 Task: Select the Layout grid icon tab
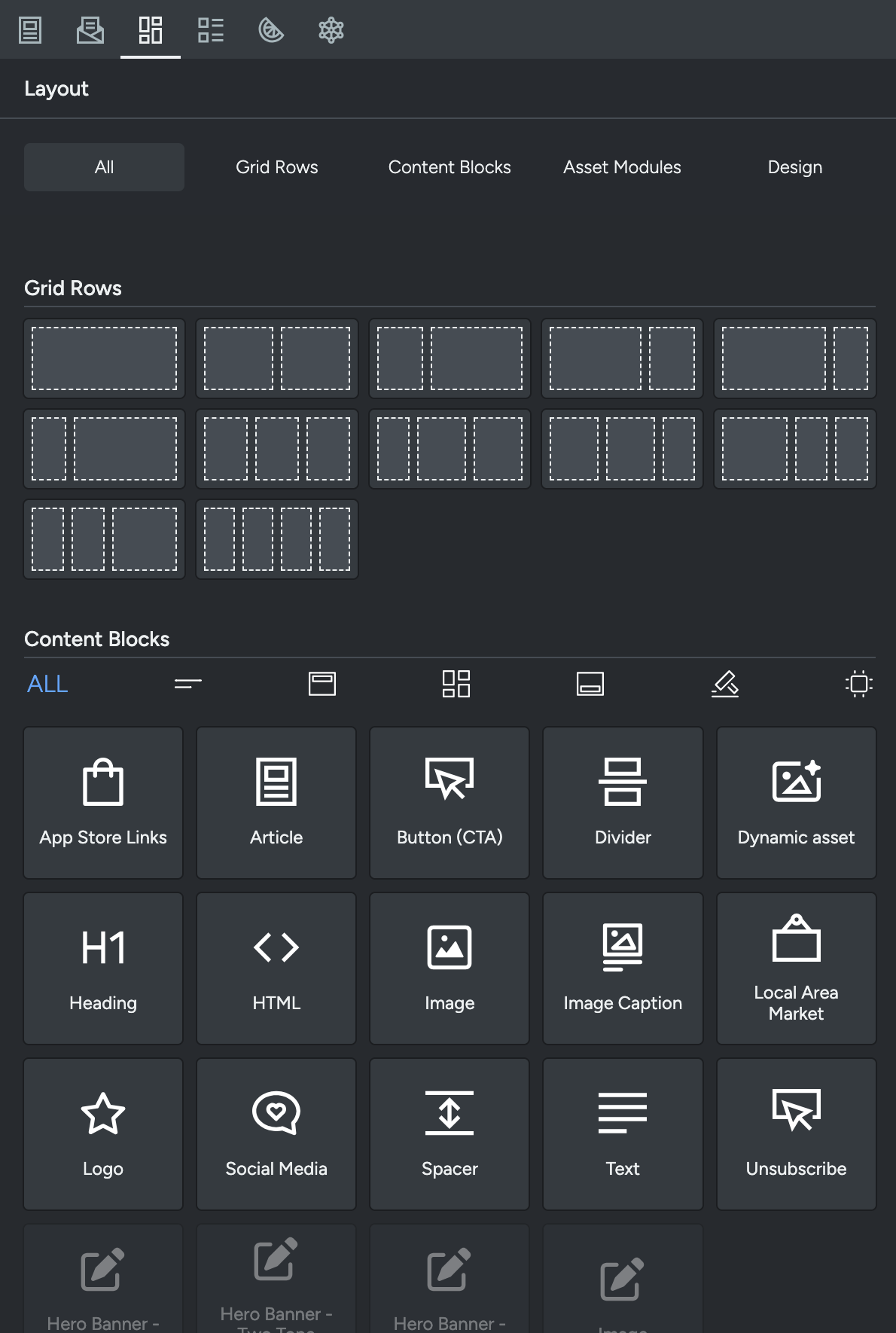pyautogui.click(x=151, y=30)
